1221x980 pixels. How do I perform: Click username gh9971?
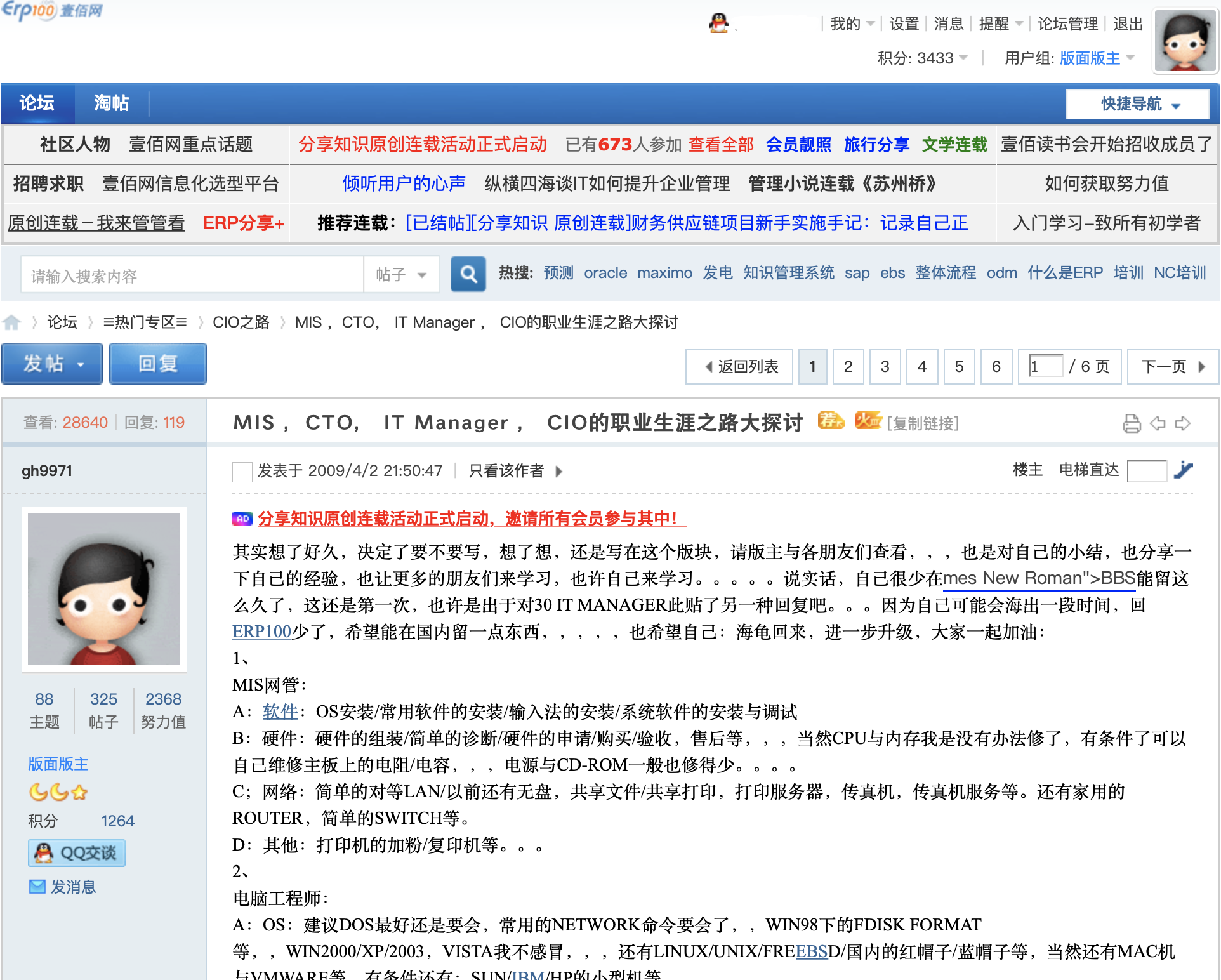point(47,471)
